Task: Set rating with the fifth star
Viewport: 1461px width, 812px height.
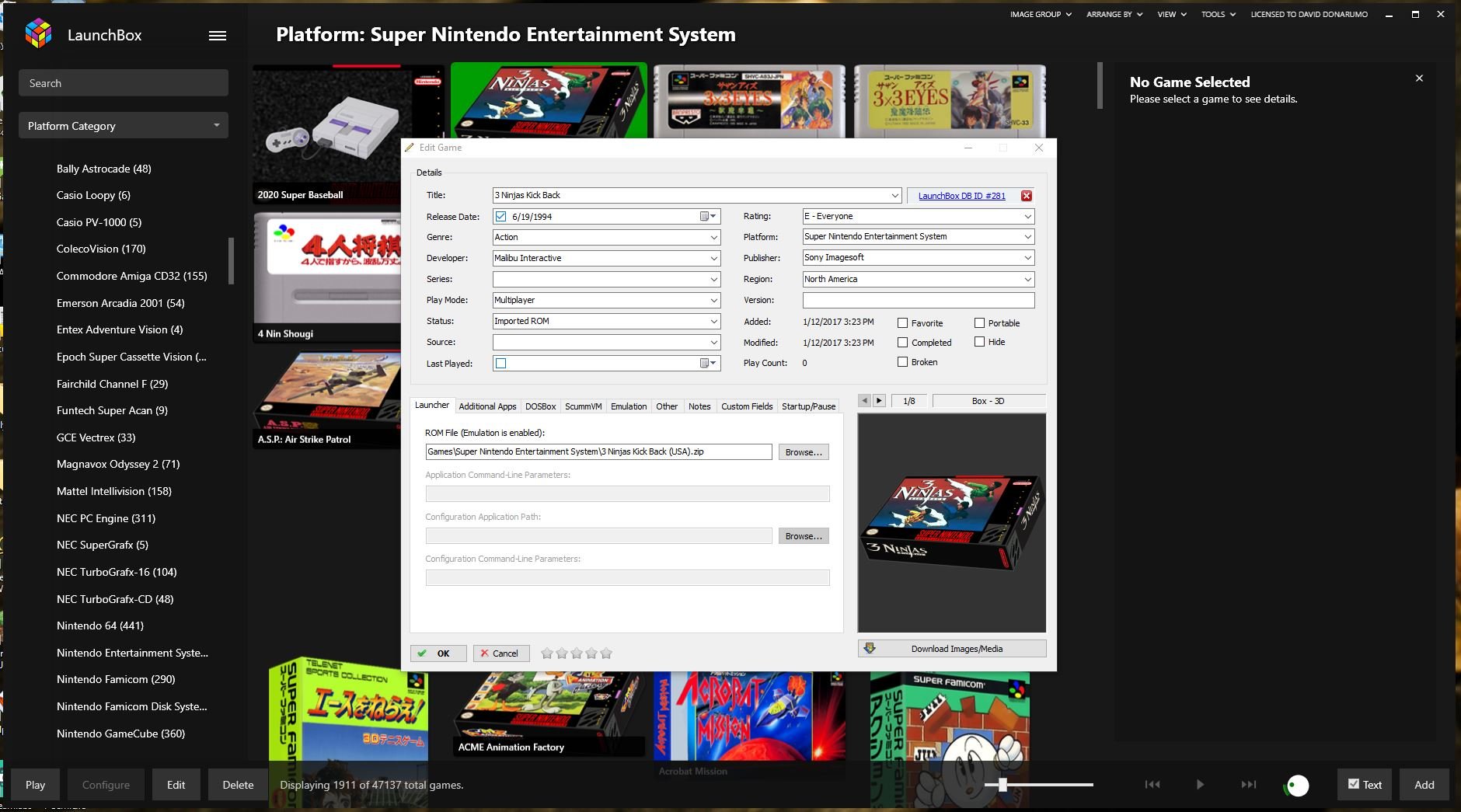Action: [x=606, y=653]
